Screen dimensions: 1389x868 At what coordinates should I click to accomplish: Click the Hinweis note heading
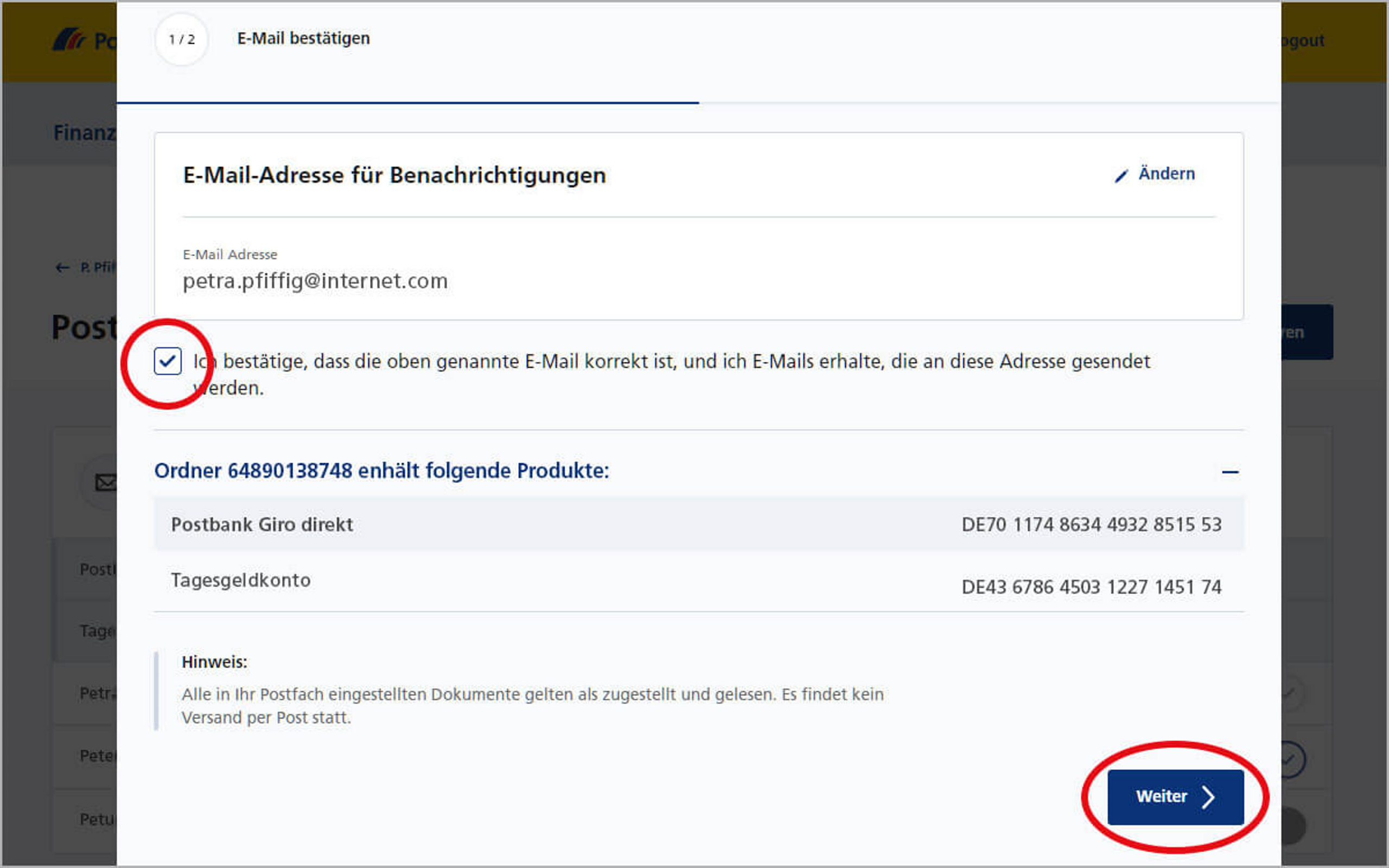point(214,662)
